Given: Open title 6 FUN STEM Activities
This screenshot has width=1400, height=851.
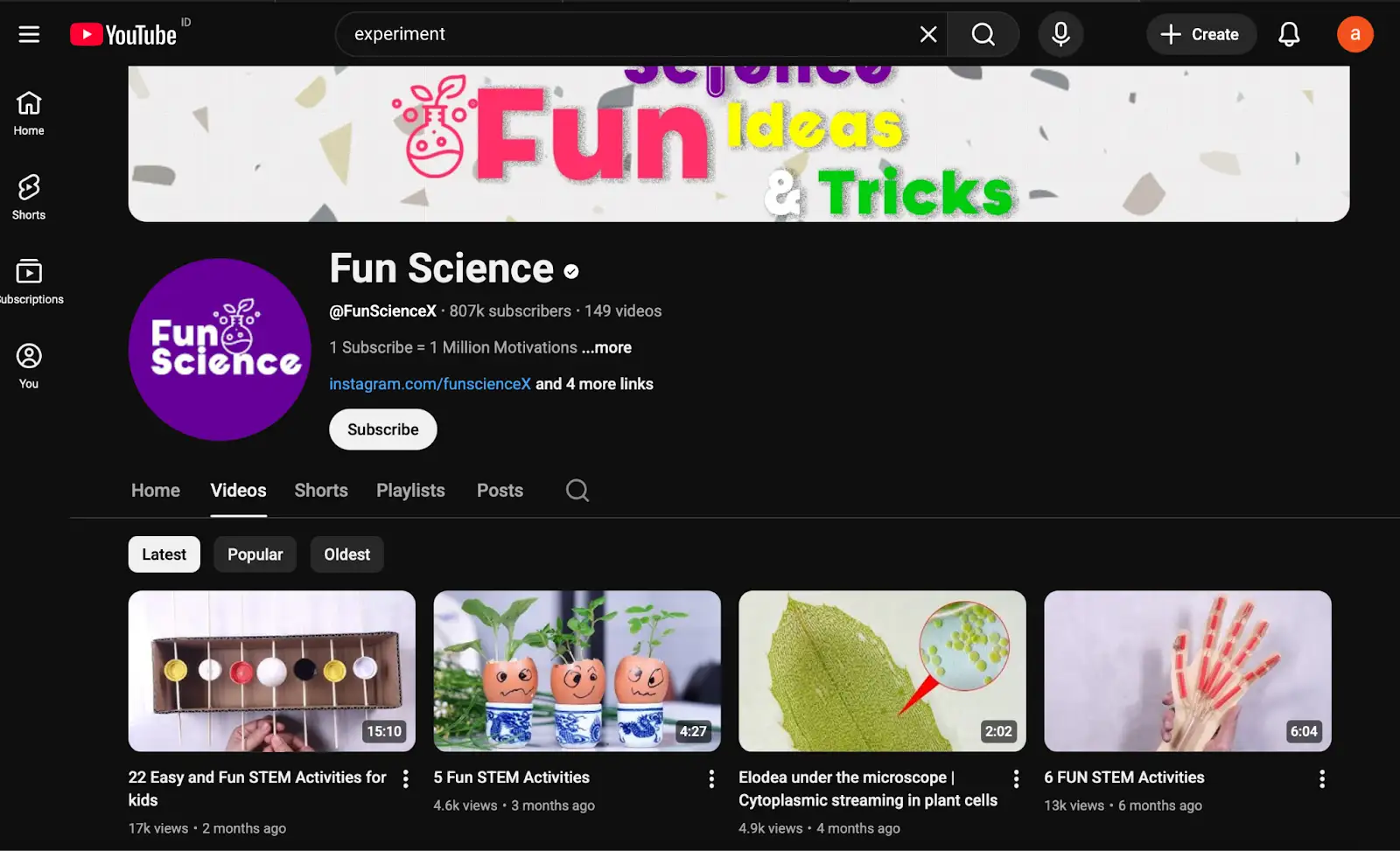Looking at the screenshot, I should pos(1124,778).
